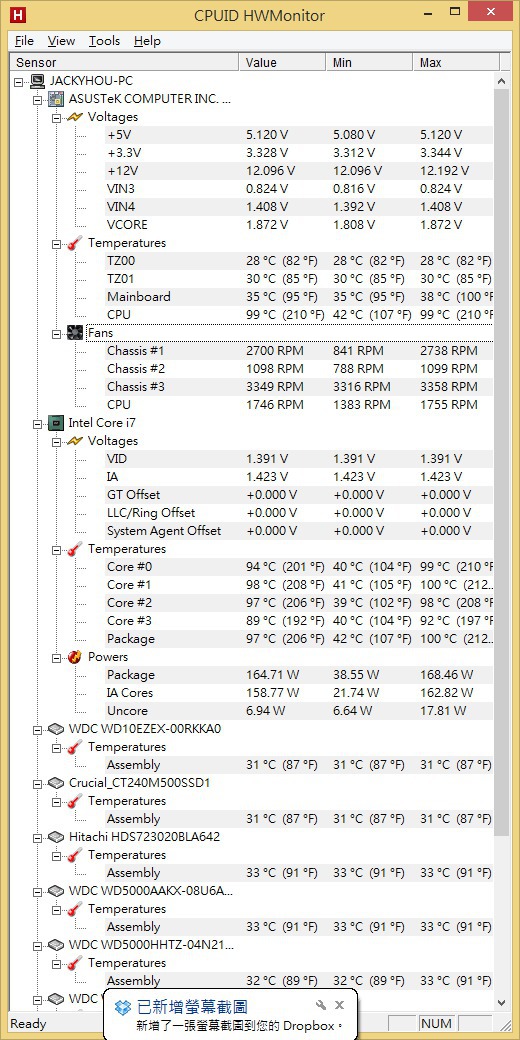
Task: Collapse the ASUSTeK Voltages tree node
Action: click(x=56, y=117)
